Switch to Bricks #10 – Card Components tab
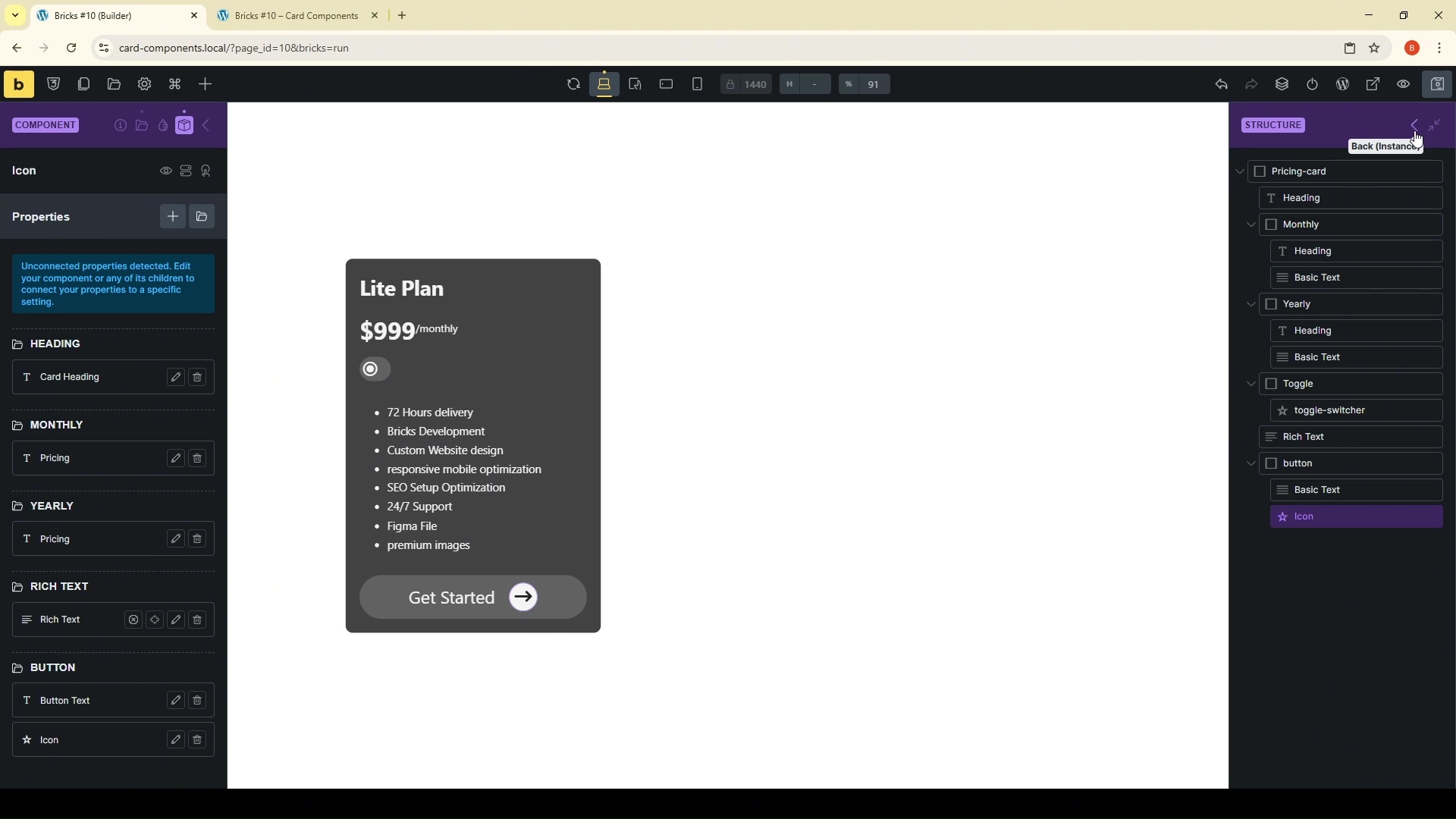 point(296,16)
